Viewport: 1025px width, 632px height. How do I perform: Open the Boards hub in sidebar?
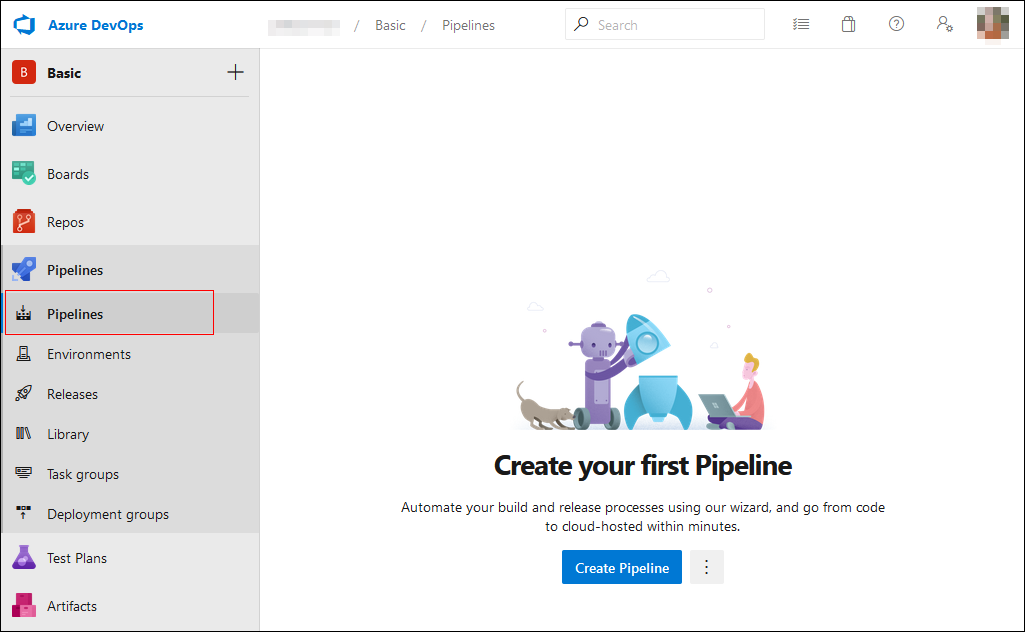[68, 174]
